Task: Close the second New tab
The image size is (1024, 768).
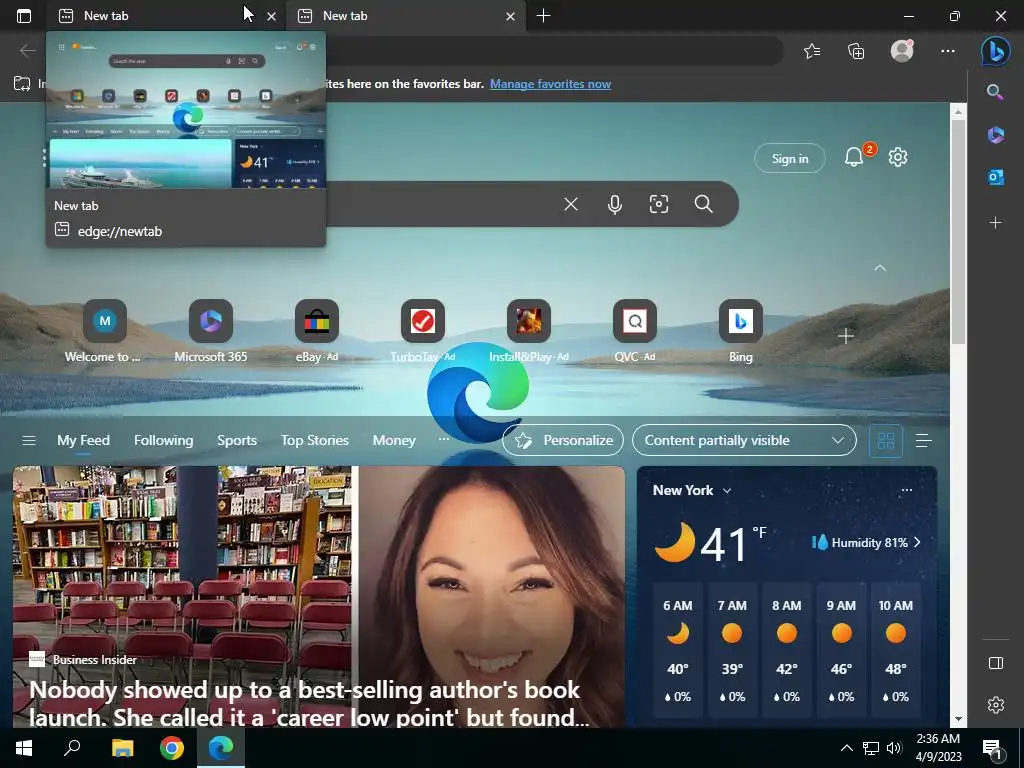Action: [511, 16]
